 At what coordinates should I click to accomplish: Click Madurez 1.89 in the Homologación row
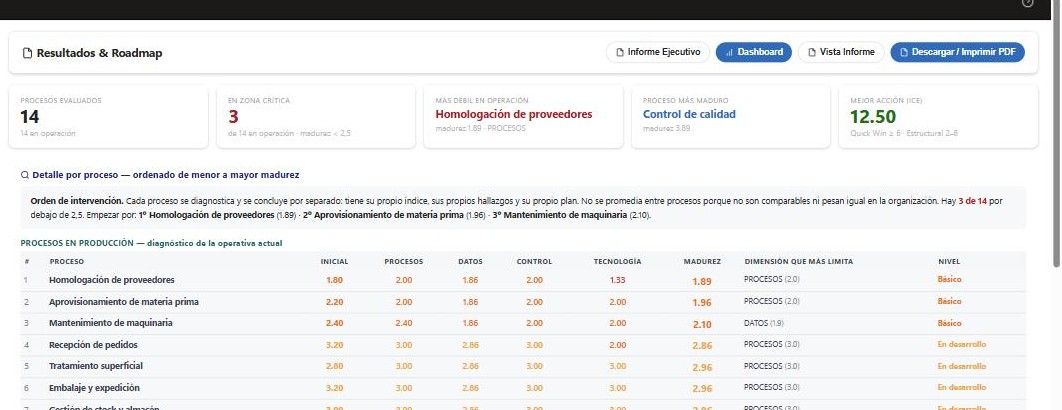[702, 281]
